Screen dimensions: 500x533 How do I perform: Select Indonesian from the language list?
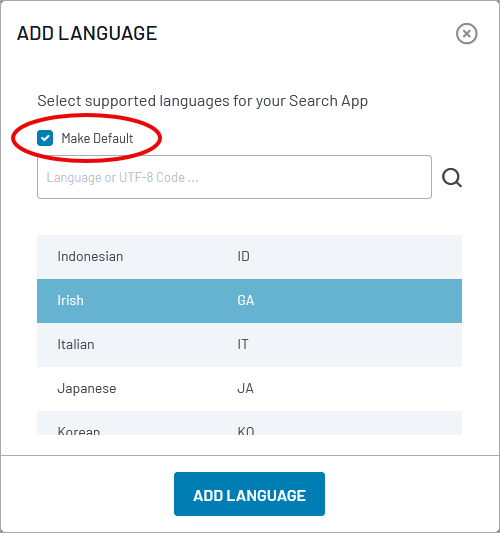(249, 257)
